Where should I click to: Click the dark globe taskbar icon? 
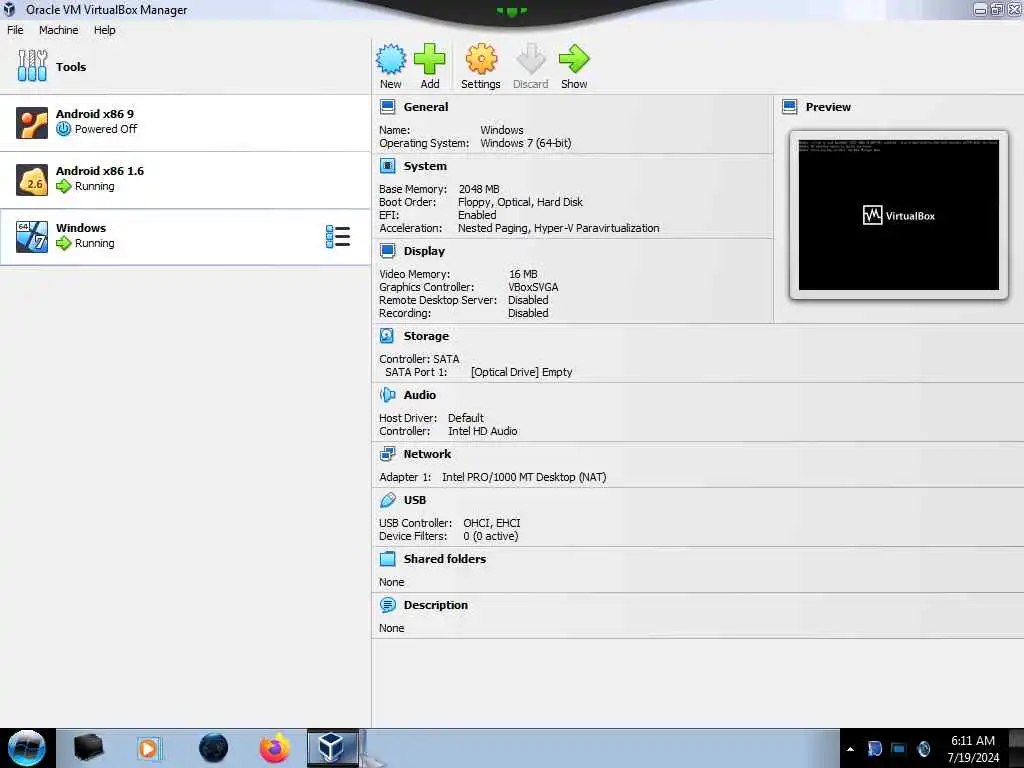pos(214,748)
